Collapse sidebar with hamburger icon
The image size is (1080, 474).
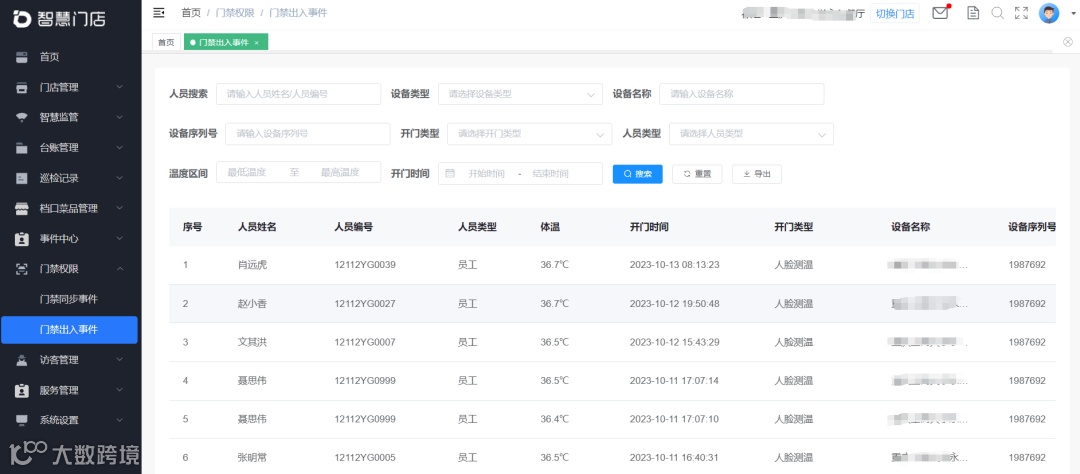pyautogui.click(x=159, y=12)
